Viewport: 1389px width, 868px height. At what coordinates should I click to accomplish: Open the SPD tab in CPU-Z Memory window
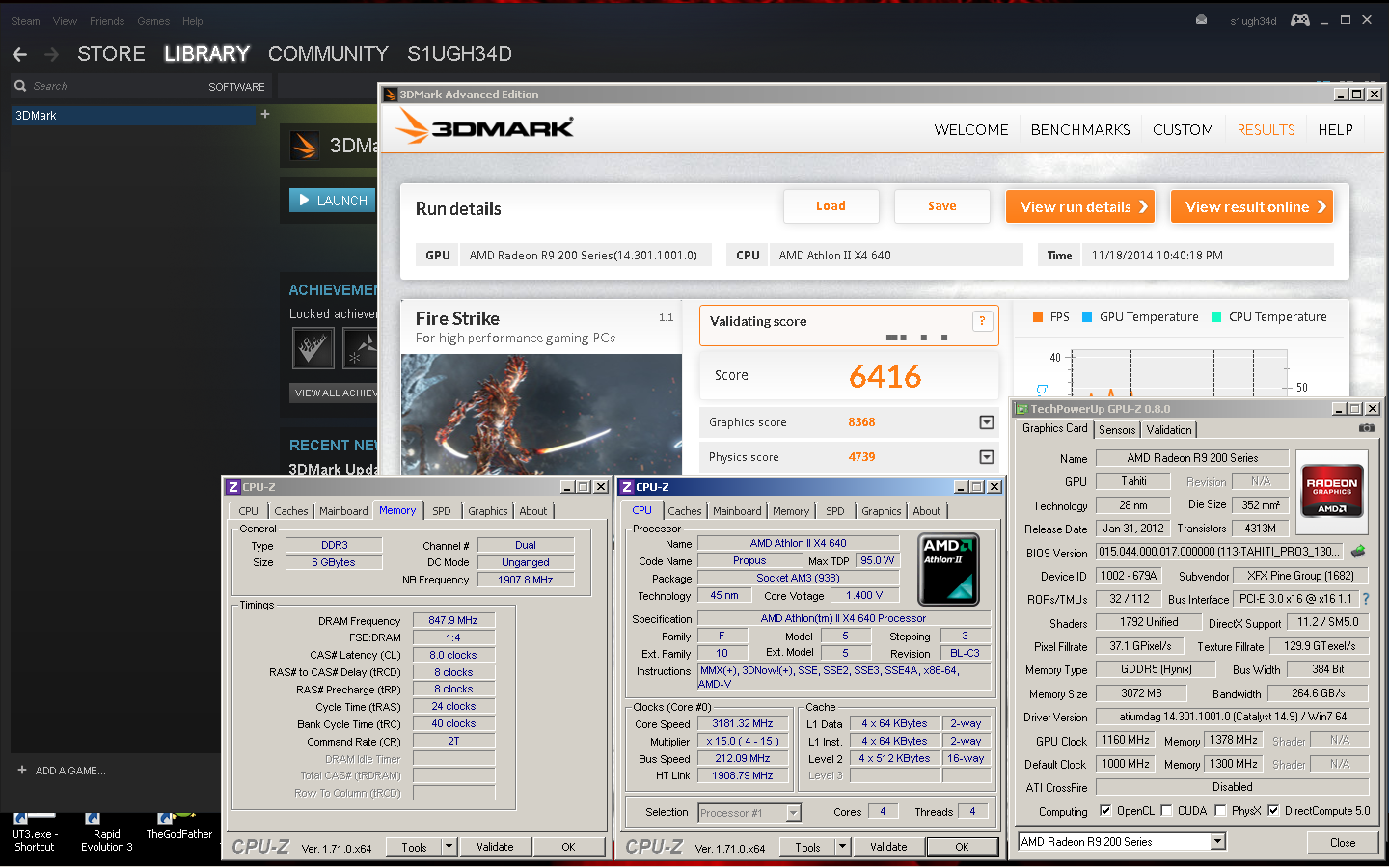[x=441, y=511]
